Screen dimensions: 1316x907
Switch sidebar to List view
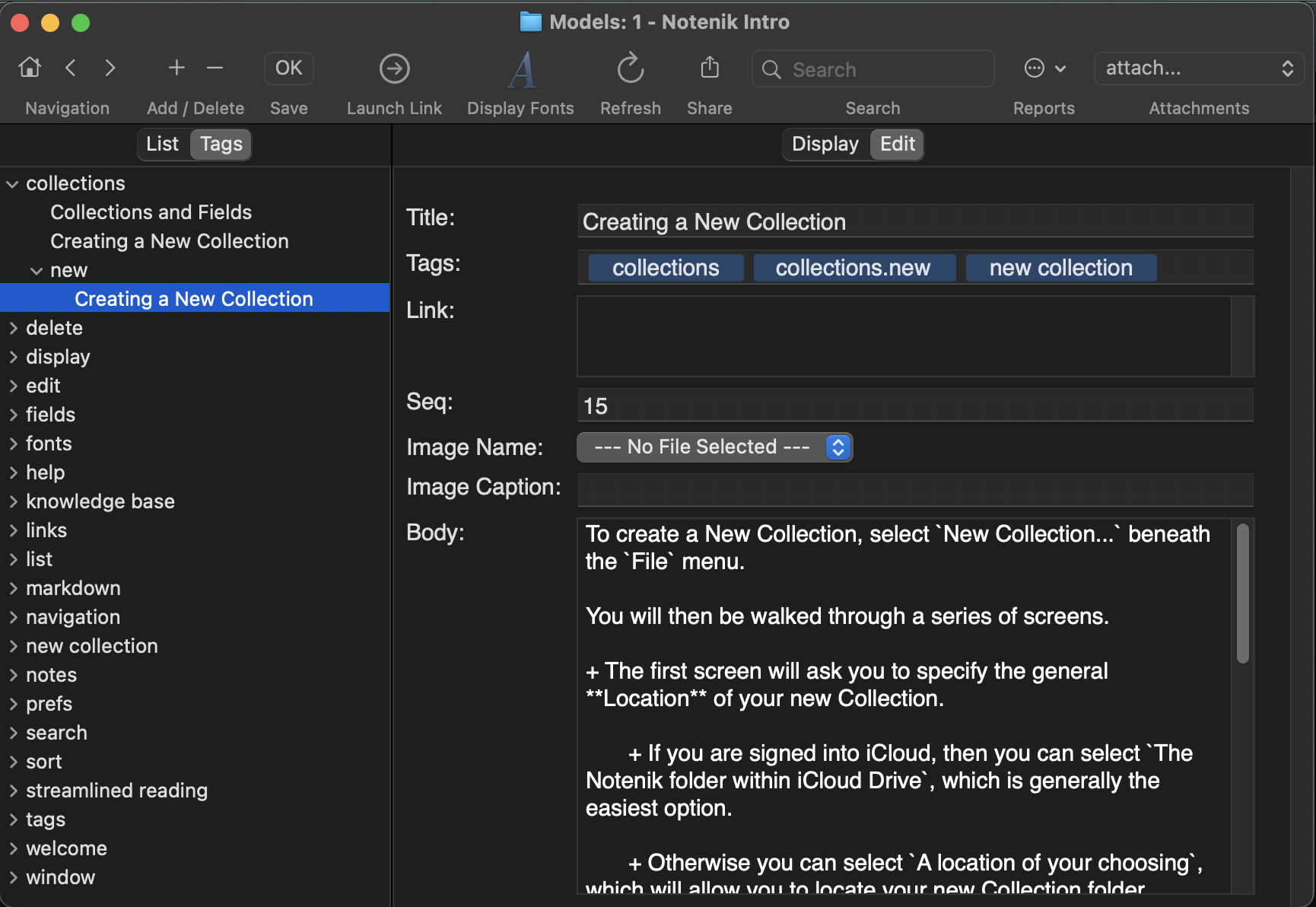pos(162,144)
